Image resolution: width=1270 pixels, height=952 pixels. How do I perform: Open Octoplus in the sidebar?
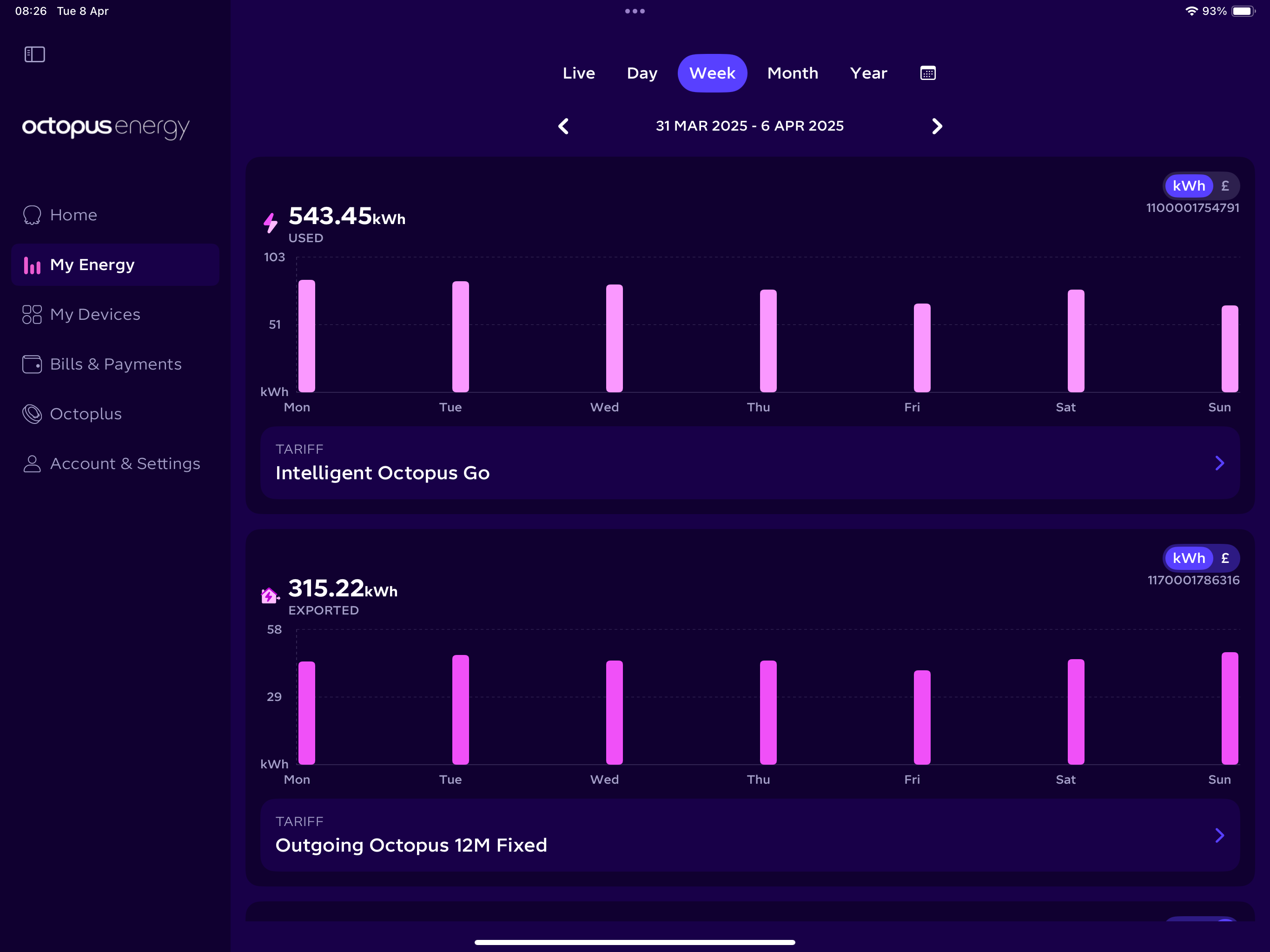pyautogui.click(x=115, y=414)
